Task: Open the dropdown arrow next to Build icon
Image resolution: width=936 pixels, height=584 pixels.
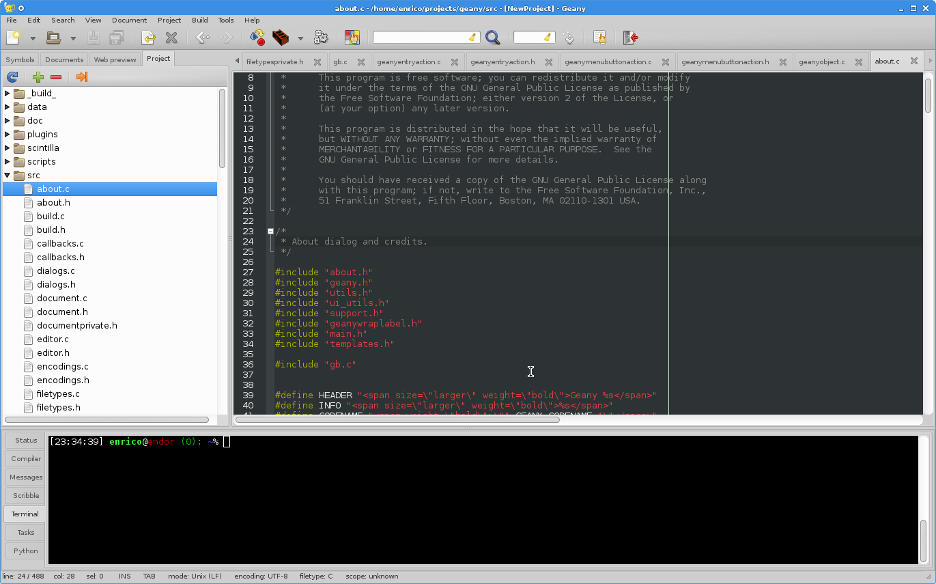Action: [300, 39]
